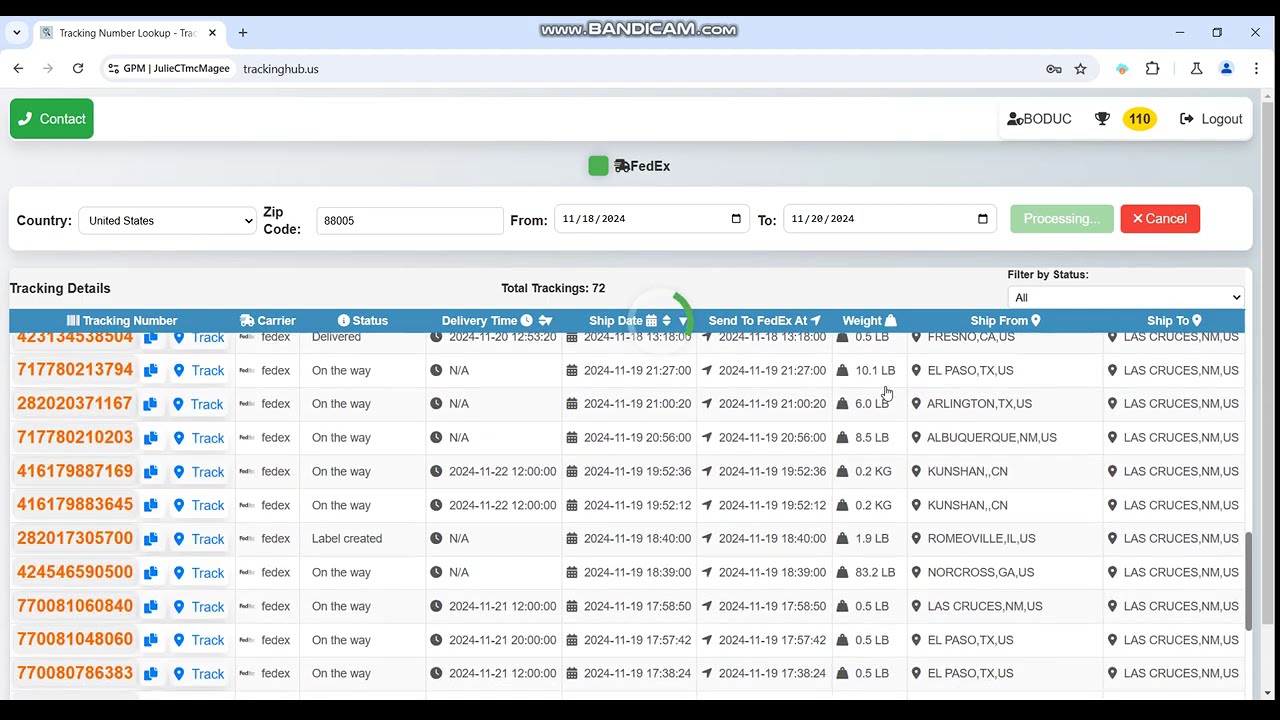
Task: Track shipment 770081060840
Action: coord(199,606)
